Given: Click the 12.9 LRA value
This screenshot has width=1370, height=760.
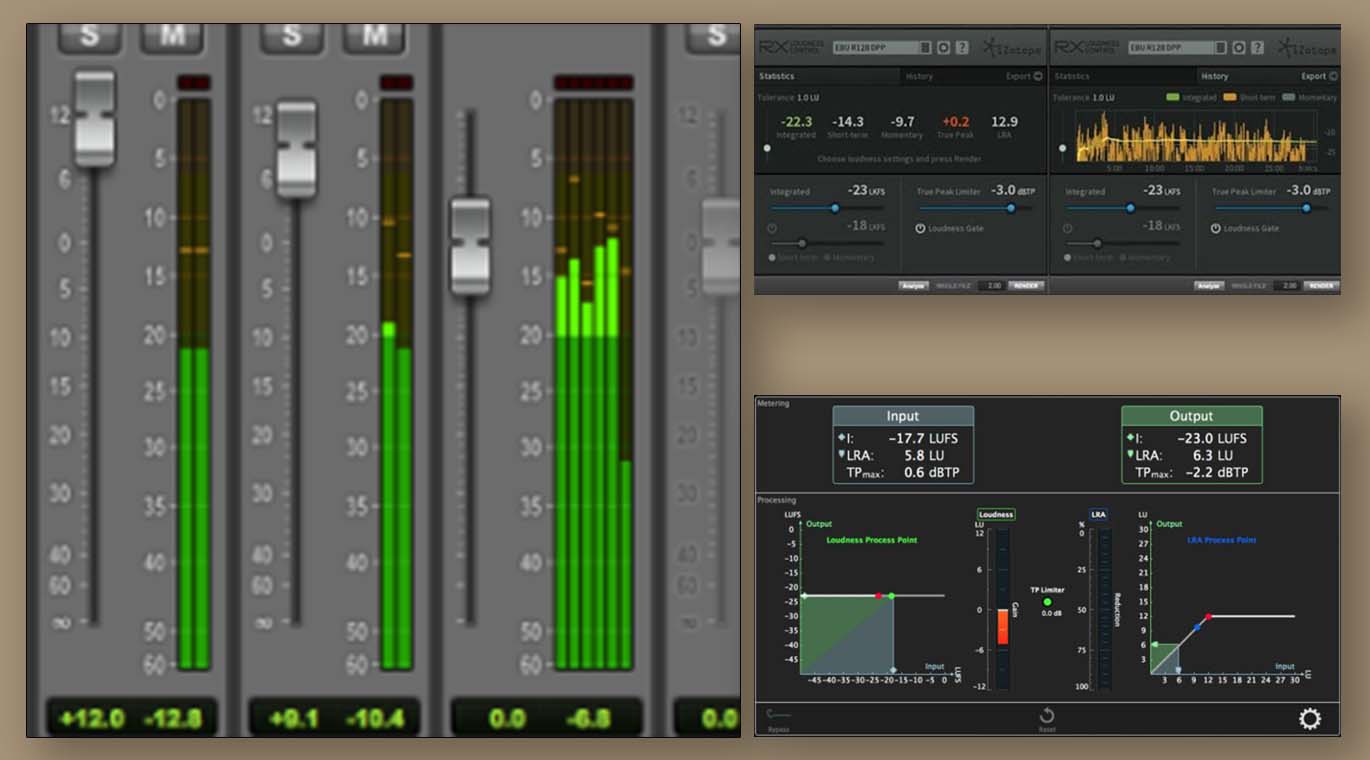Looking at the screenshot, I should (x=1005, y=122).
